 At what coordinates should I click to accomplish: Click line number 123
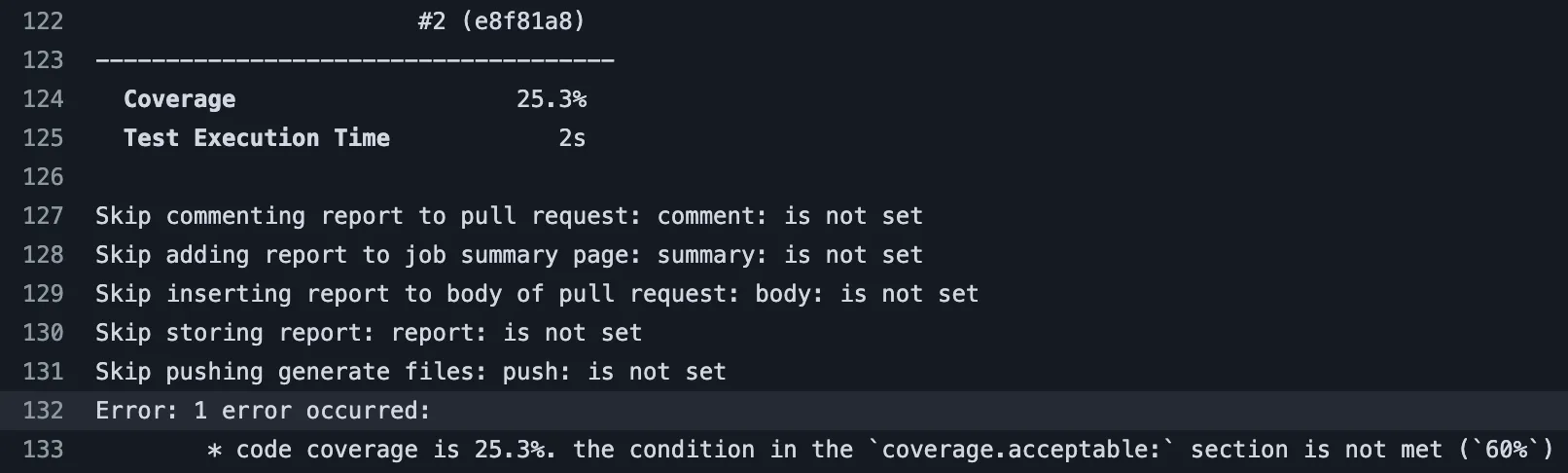point(43,60)
